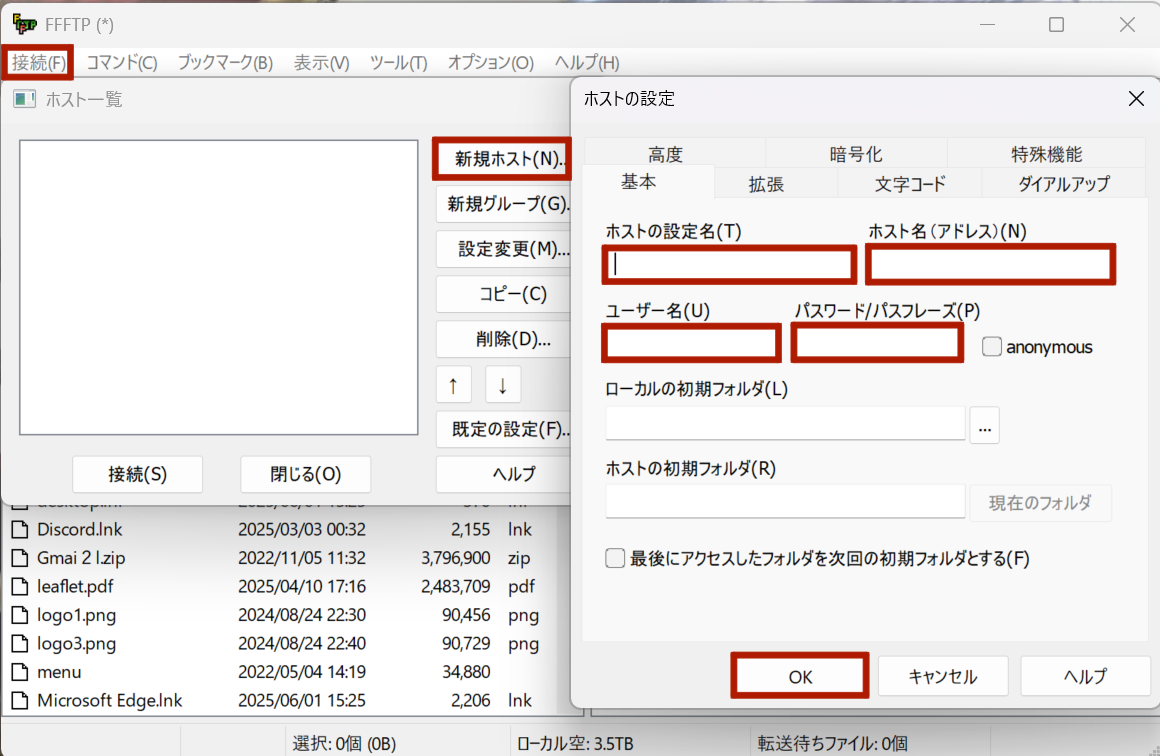Viewport: 1160px width, 756px height.
Task: Click the 新規ホスト(N) button
Action: [502, 158]
